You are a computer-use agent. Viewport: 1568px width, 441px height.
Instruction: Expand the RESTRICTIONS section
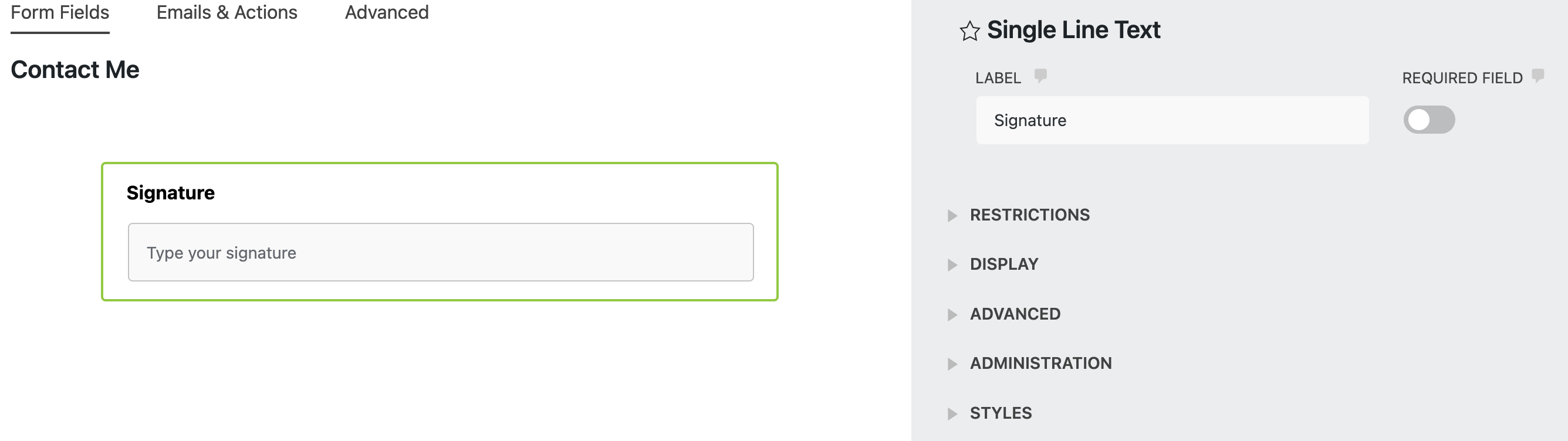(1030, 215)
